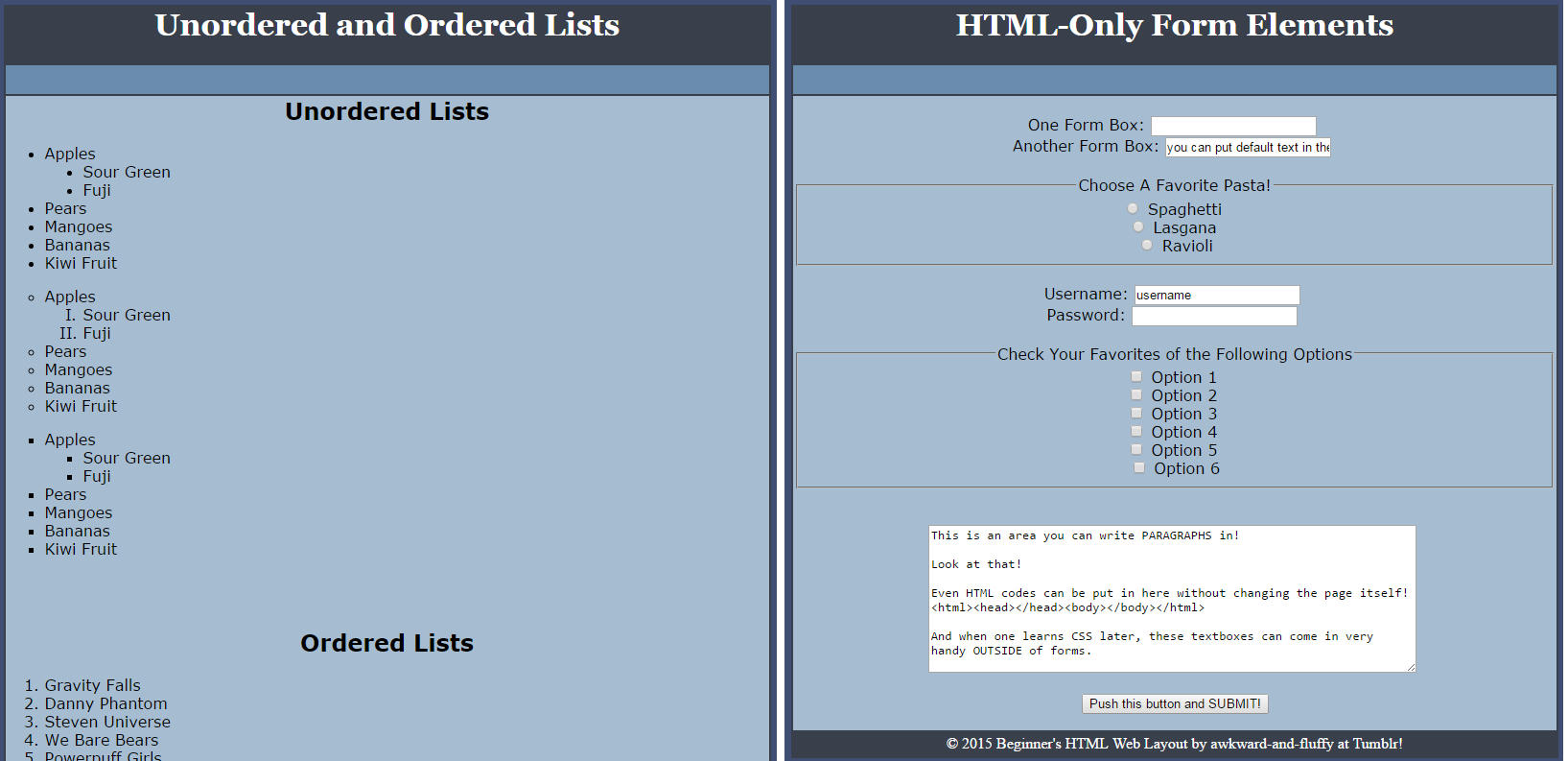The height and width of the screenshot is (761, 1568).
Task: Click the Unordered and Ordered Lists title
Action: (x=387, y=25)
